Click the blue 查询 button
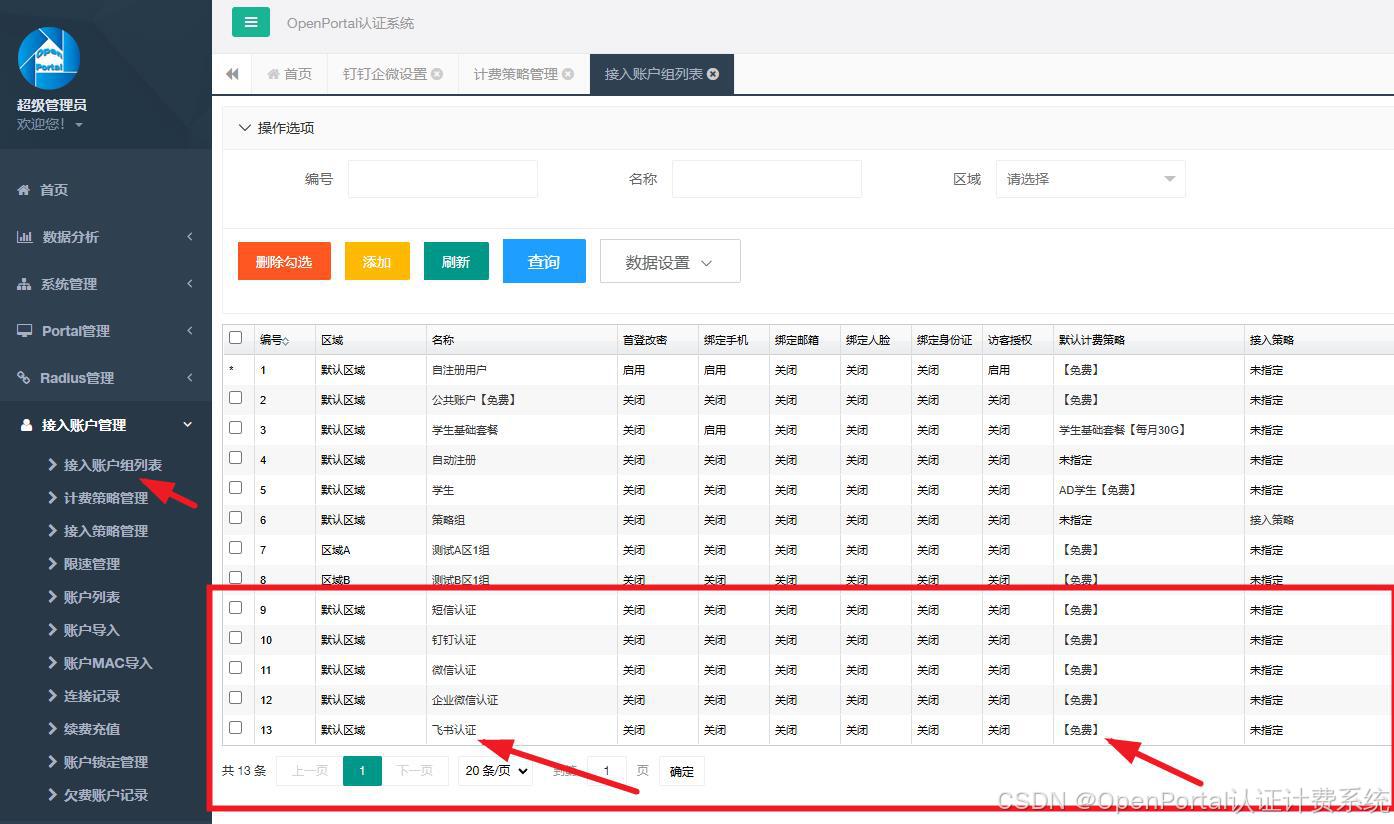1394x824 pixels. (x=544, y=261)
